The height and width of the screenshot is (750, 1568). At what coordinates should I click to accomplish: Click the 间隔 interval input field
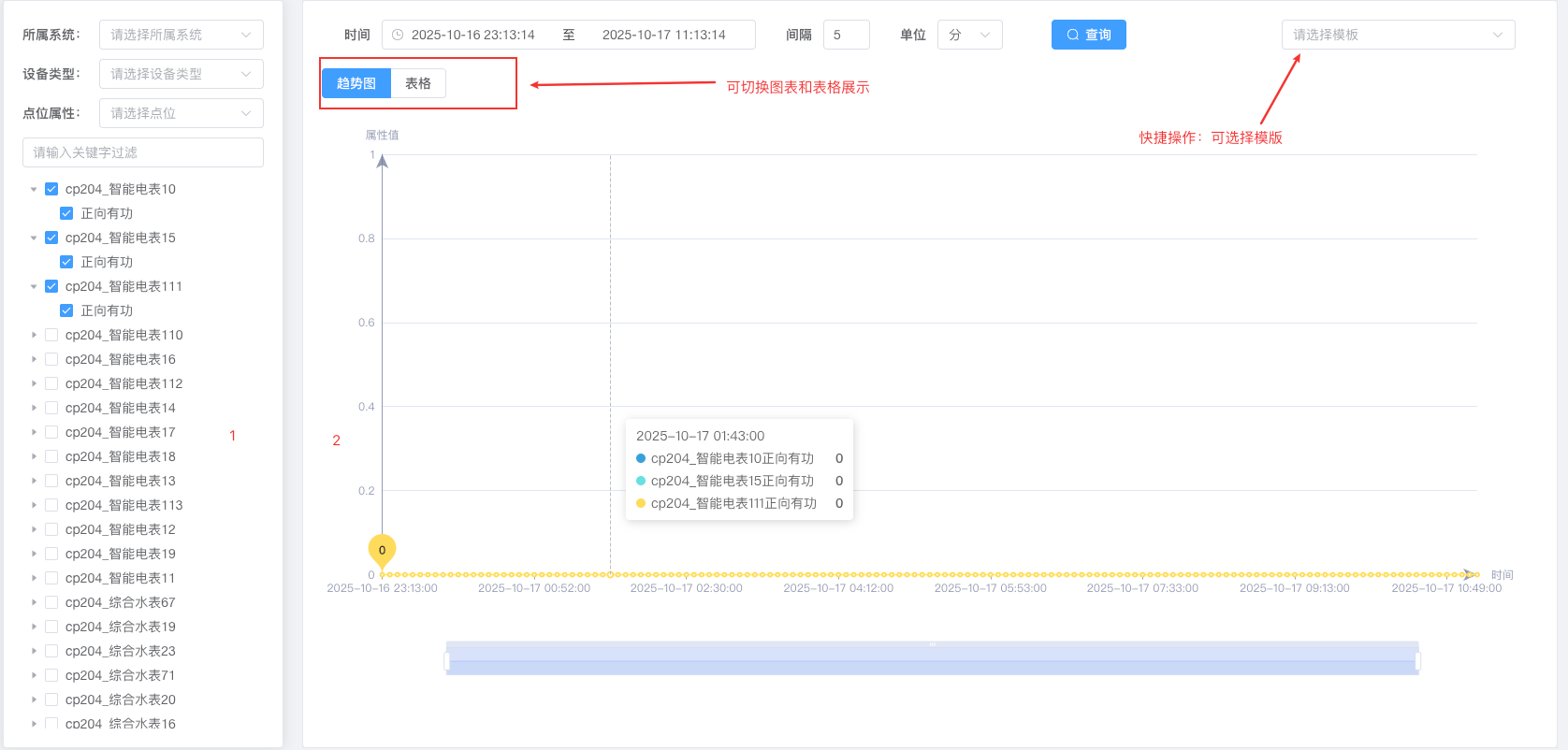coord(847,35)
